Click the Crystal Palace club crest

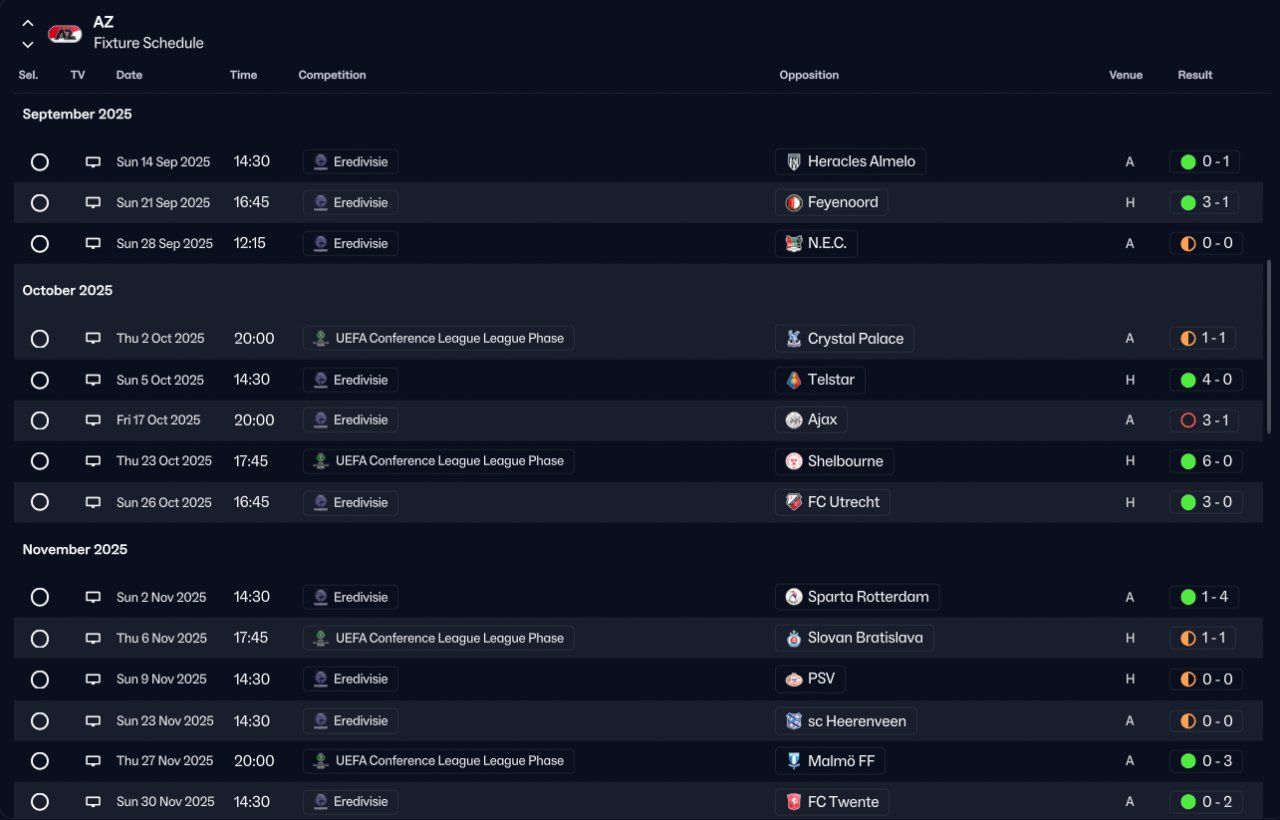click(x=794, y=339)
